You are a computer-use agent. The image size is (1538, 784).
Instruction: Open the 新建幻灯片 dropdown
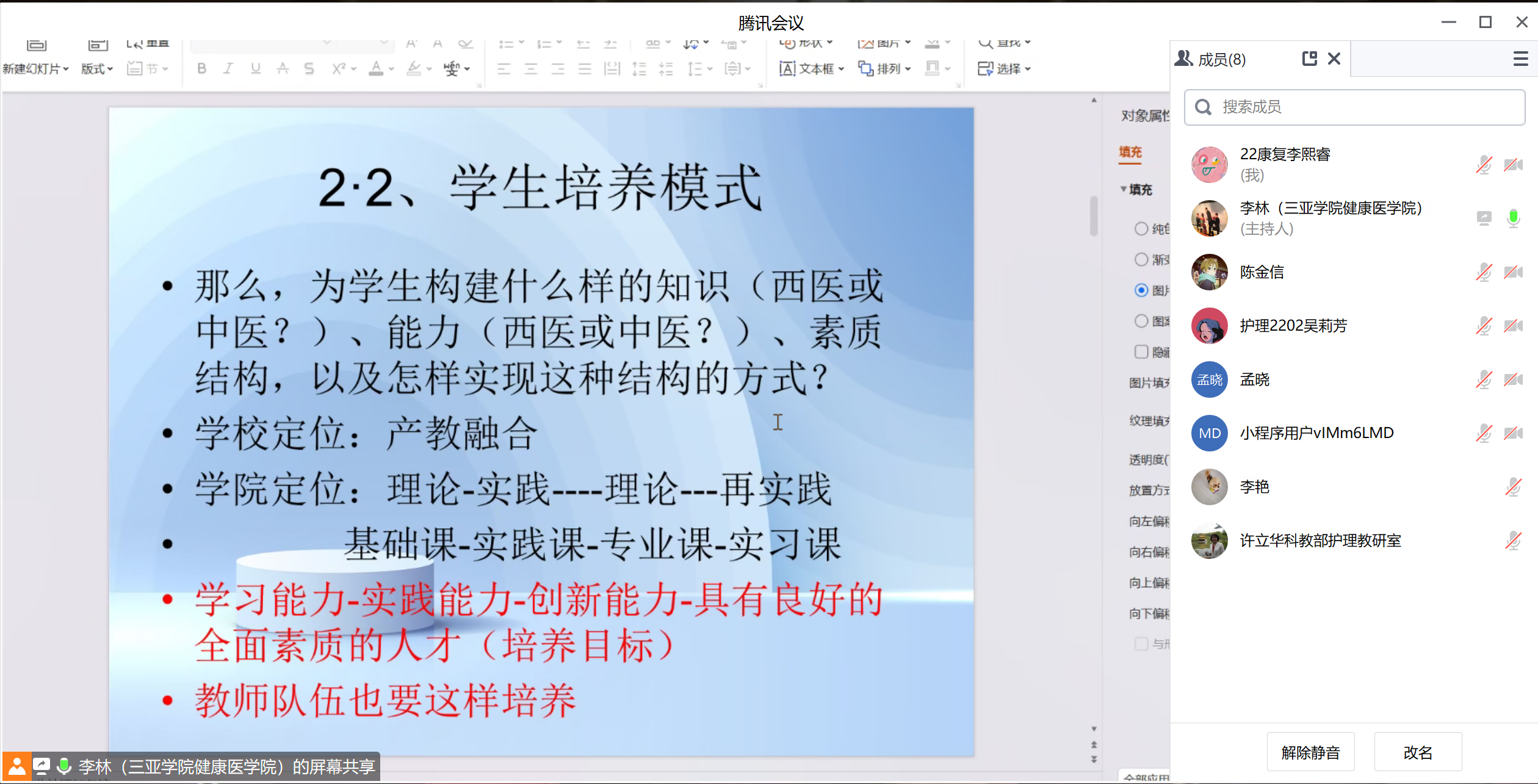pos(35,68)
